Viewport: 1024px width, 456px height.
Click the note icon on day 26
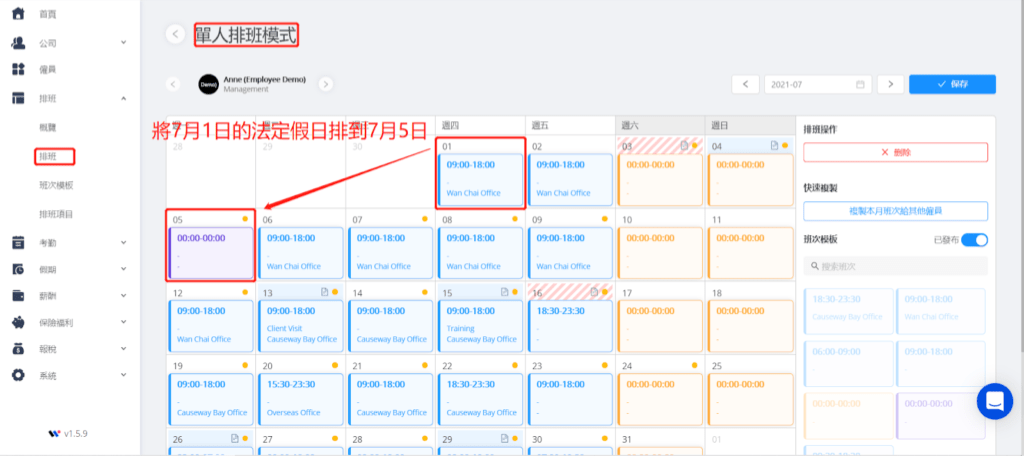(x=234, y=438)
